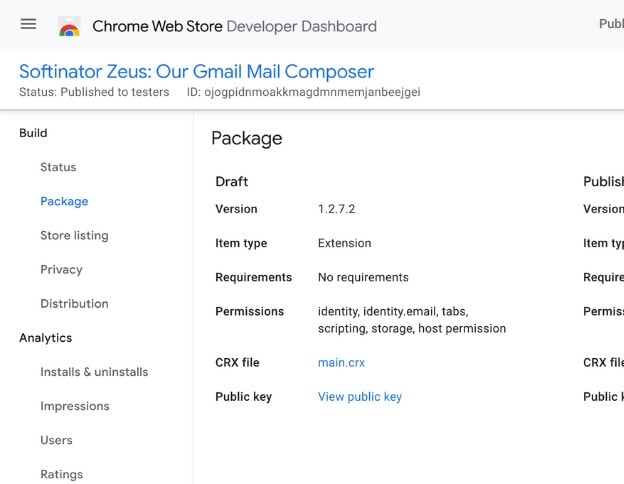Image resolution: width=624 pixels, height=484 pixels.
Task: Open the Ratings analytics page
Action: coord(62,474)
